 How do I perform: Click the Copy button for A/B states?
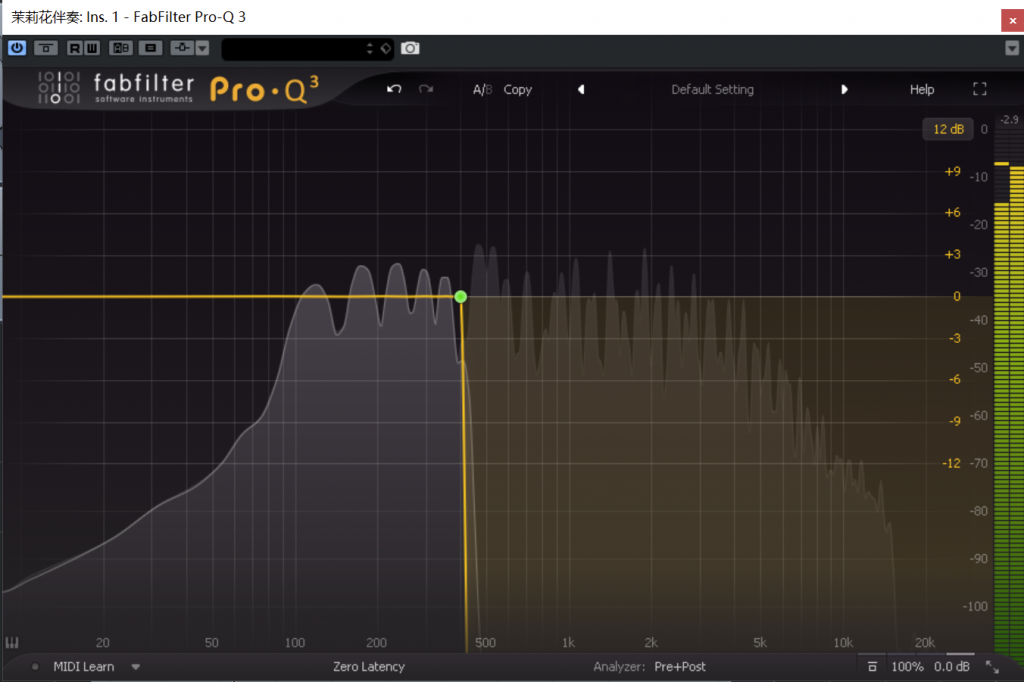(517, 89)
